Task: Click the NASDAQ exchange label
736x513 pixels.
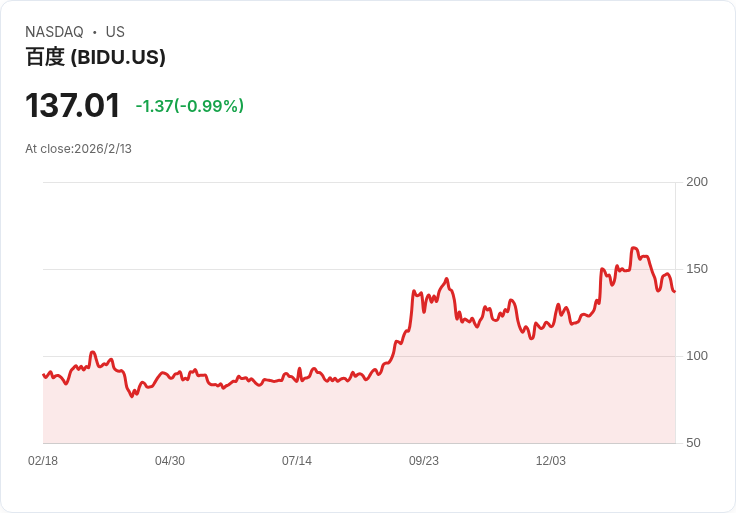Action: pyautogui.click(x=54, y=32)
